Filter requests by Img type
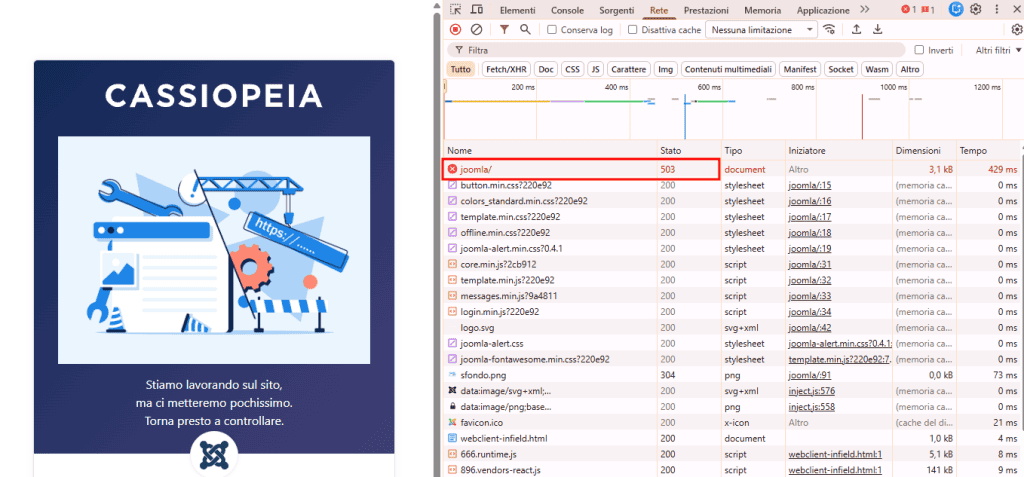The width and height of the screenshot is (1024, 477). pyautogui.click(x=665, y=69)
